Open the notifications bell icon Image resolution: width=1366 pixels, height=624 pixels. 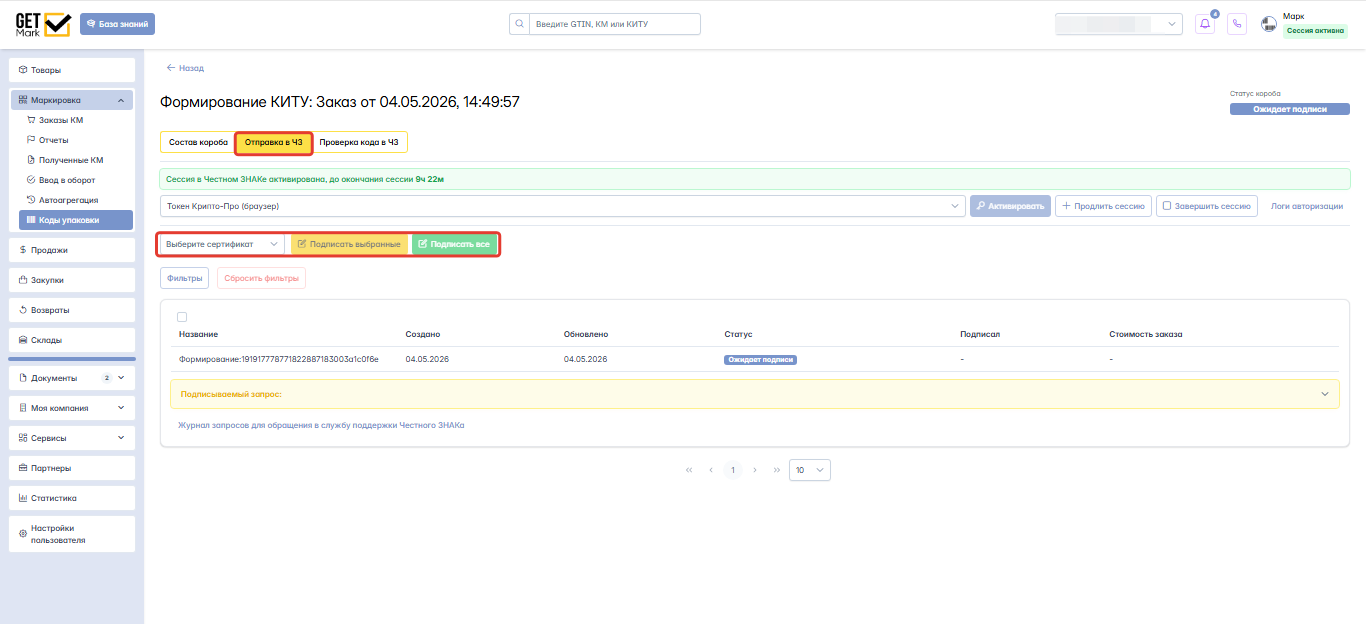pyautogui.click(x=1205, y=24)
